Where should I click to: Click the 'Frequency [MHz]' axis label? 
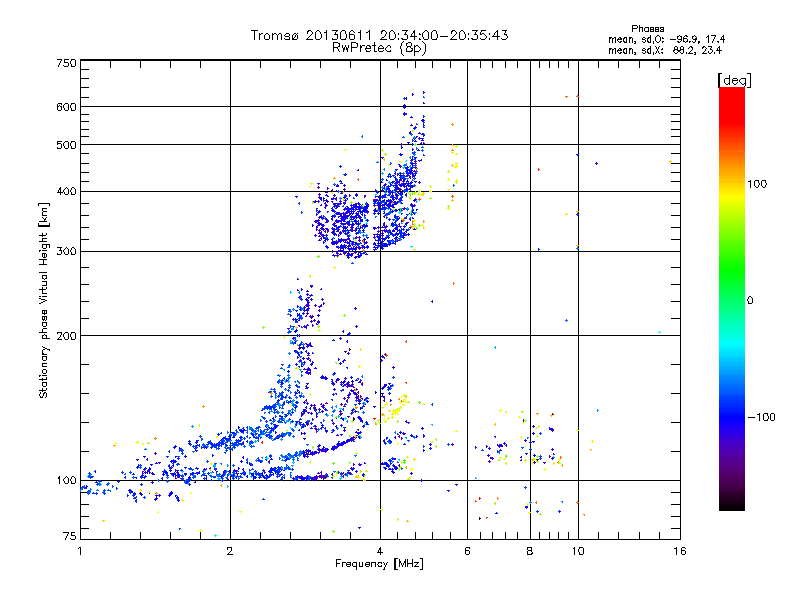point(379,564)
